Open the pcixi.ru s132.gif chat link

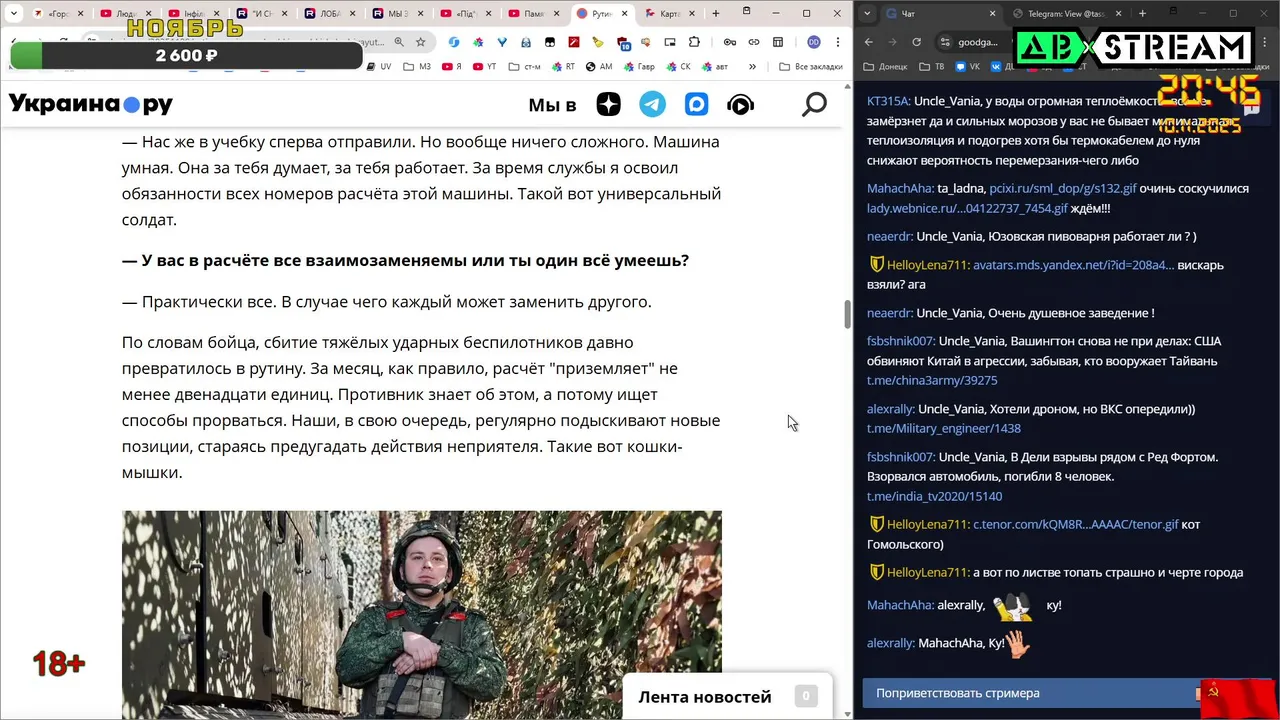tap(1063, 188)
